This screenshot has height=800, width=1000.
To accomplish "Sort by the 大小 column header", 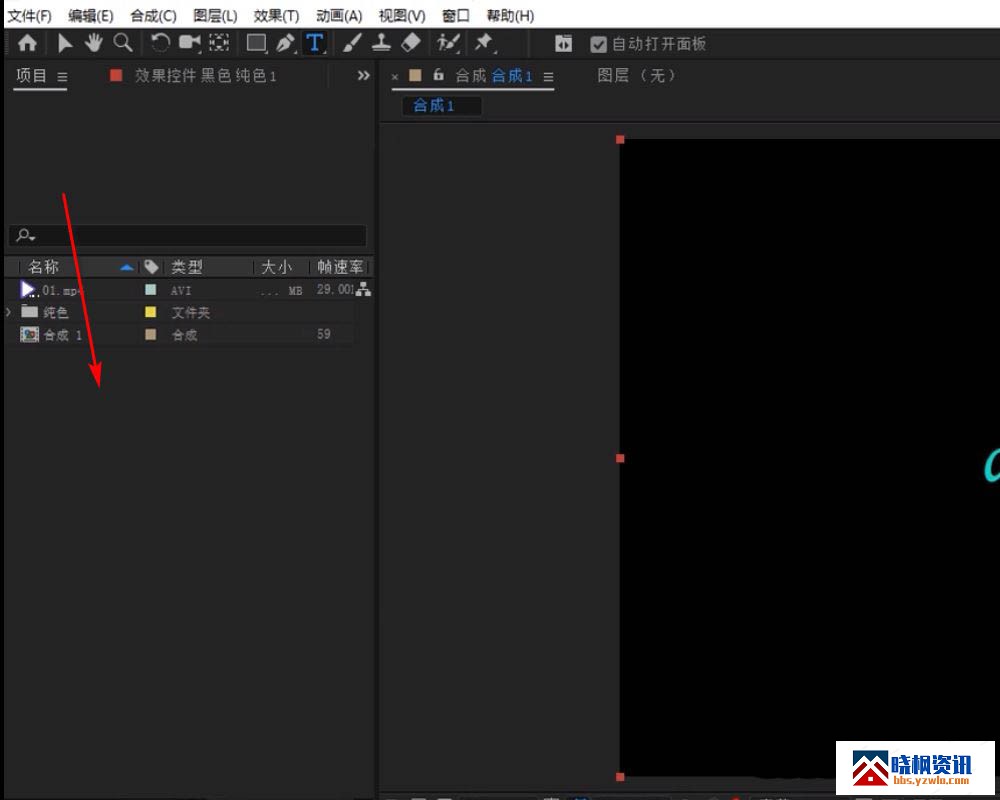I will click(x=277, y=267).
